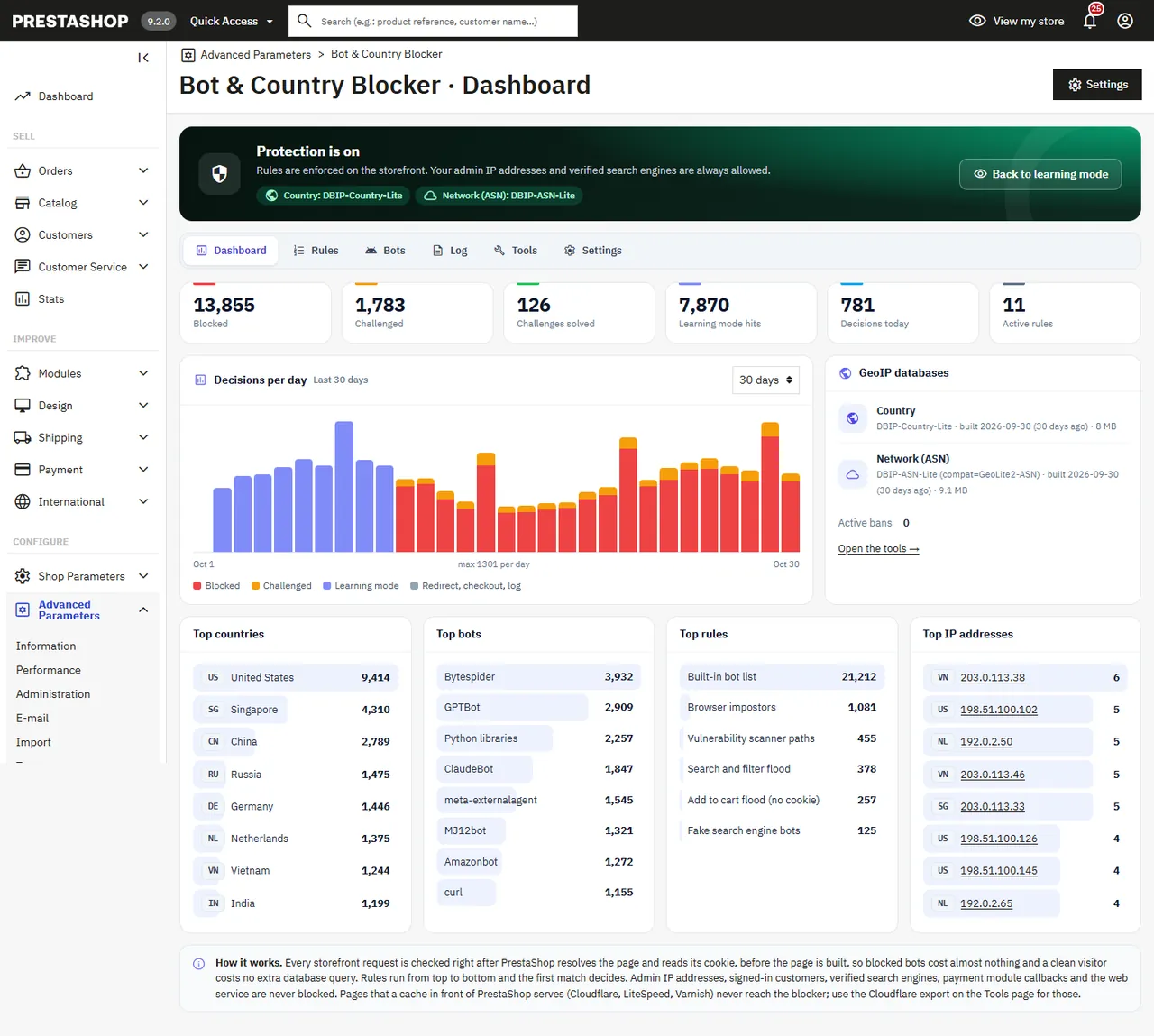
Task: Click the Catalog store icon
Action: (23, 203)
